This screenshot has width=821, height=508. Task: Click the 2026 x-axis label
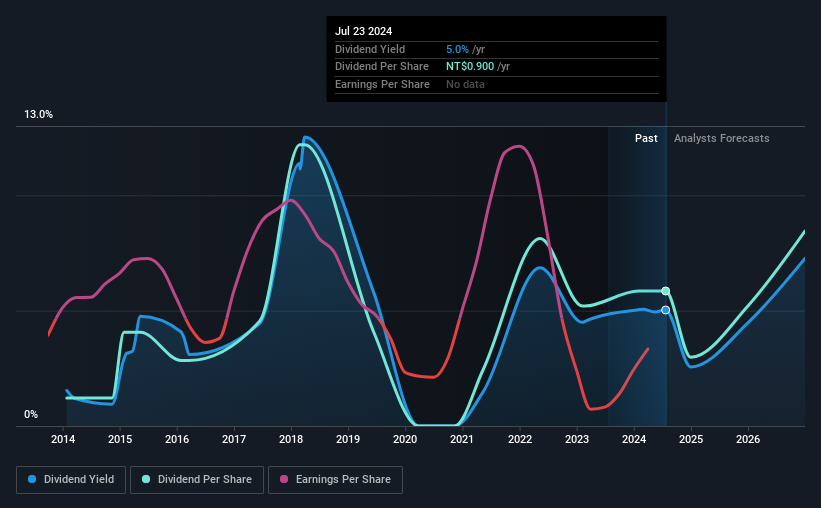[748, 439]
